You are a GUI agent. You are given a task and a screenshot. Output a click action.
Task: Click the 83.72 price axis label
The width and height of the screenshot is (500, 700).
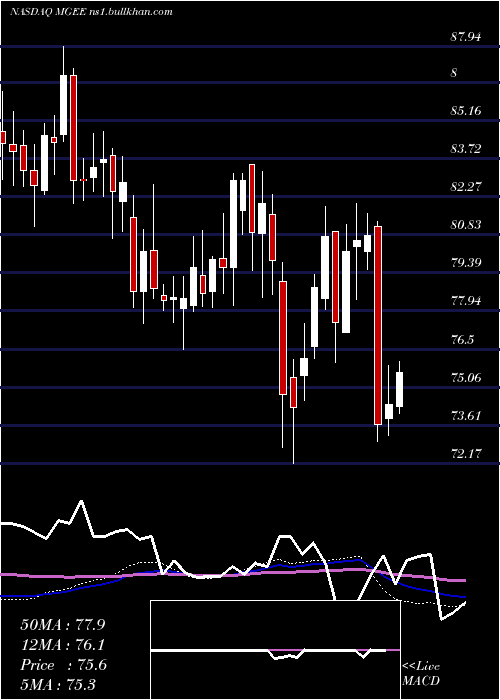coord(466,148)
